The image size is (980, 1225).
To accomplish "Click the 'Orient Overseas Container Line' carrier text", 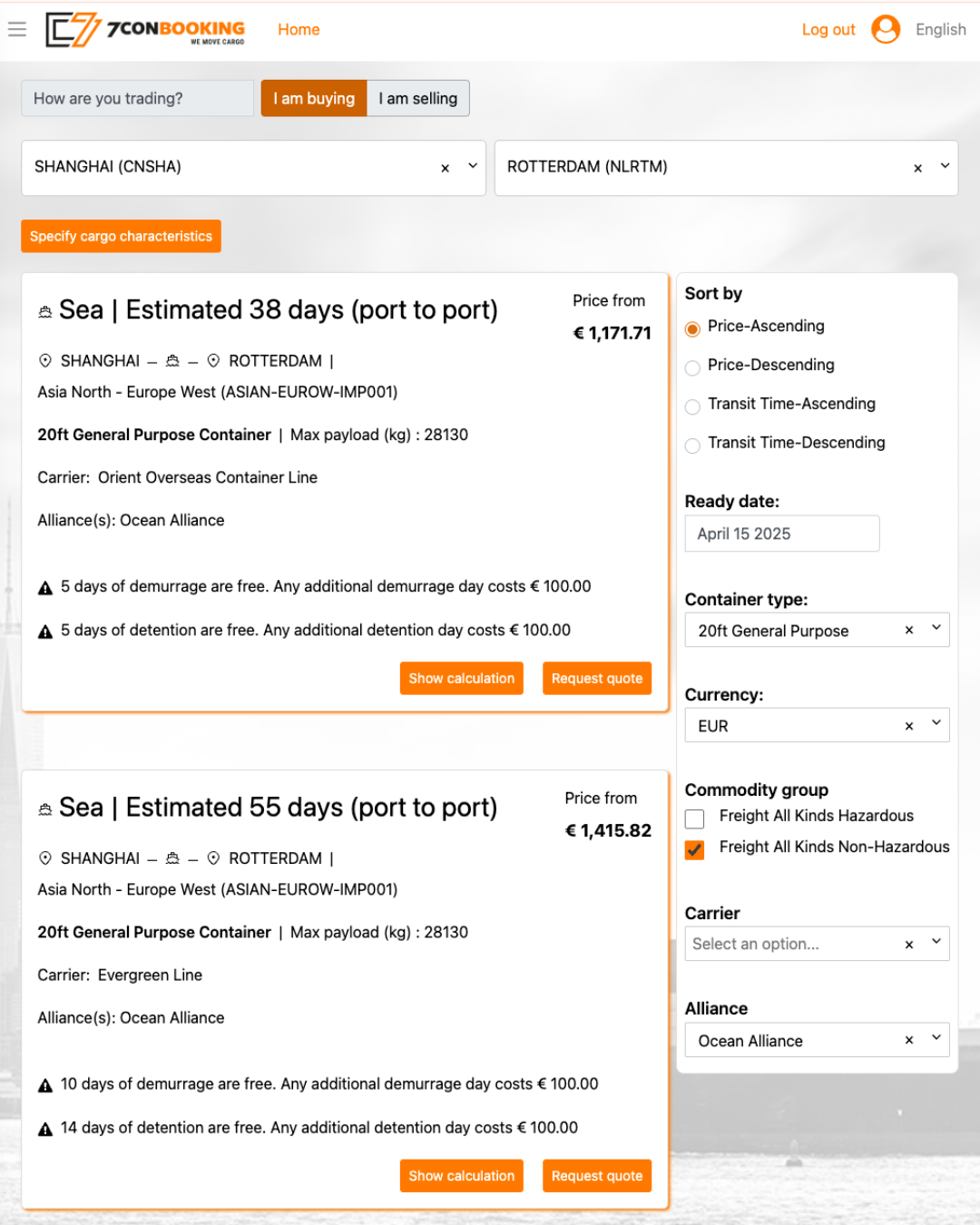I will pos(208,477).
